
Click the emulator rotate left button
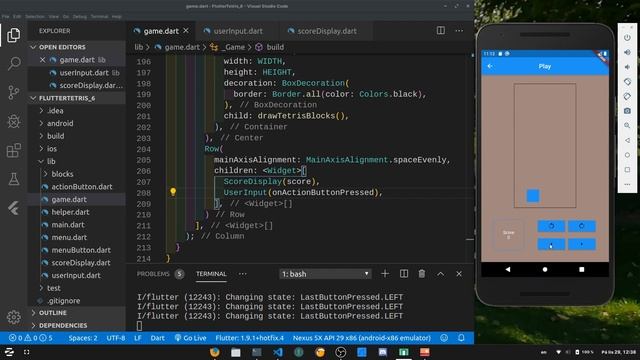[627, 82]
